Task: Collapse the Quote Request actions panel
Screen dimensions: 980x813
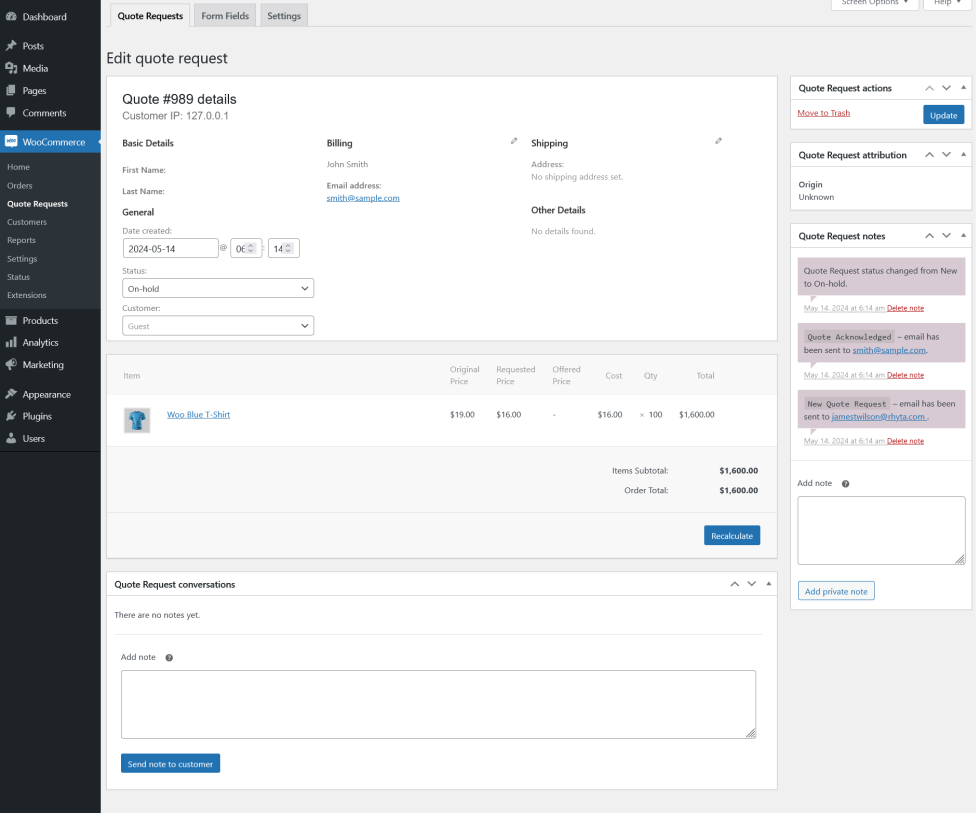Action: click(x=963, y=87)
